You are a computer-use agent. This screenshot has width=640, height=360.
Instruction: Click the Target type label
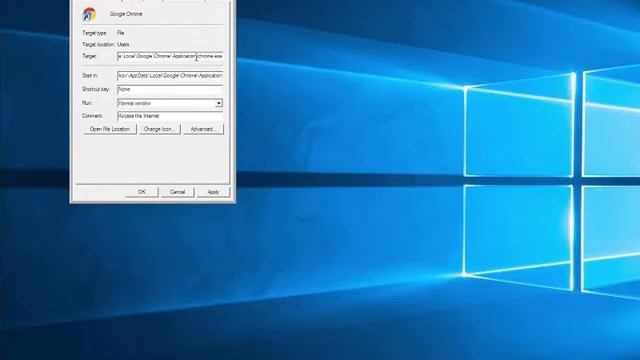(x=95, y=33)
